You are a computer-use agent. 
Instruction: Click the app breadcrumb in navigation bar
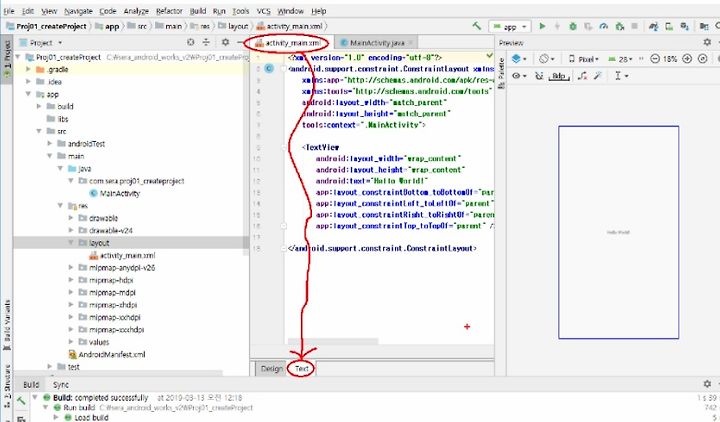pyautogui.click(x=107, y=26)
